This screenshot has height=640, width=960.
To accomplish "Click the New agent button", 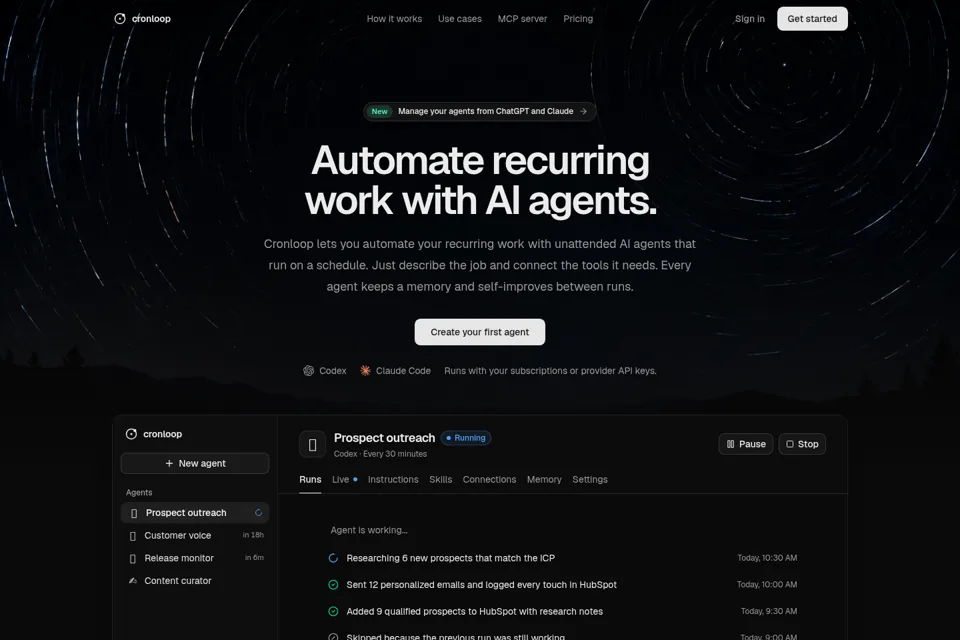I will (195, 464).
